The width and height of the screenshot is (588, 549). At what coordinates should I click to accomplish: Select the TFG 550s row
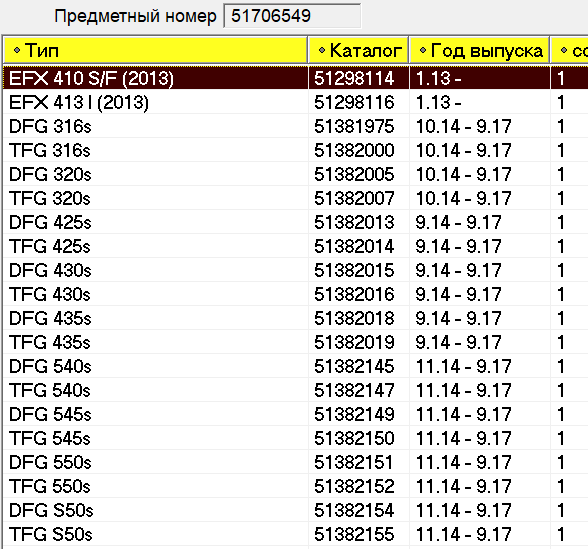click(x=296, y=486)
